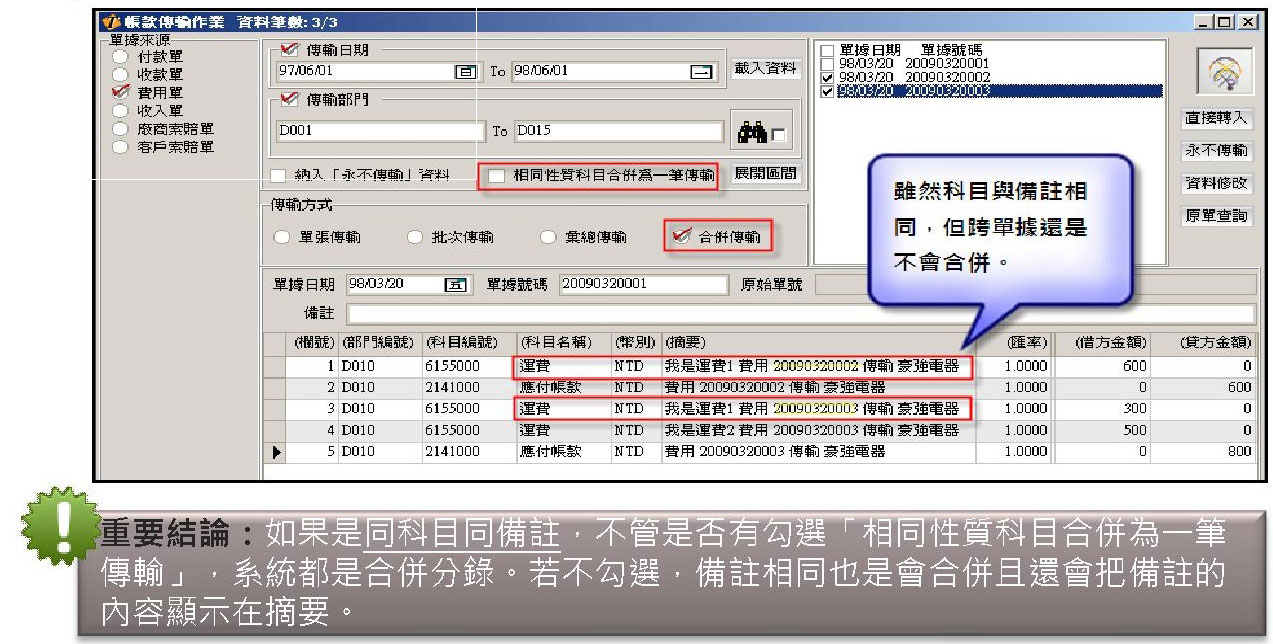Click the 展開區間 button
1273x644 pixels.
[765, 174]
